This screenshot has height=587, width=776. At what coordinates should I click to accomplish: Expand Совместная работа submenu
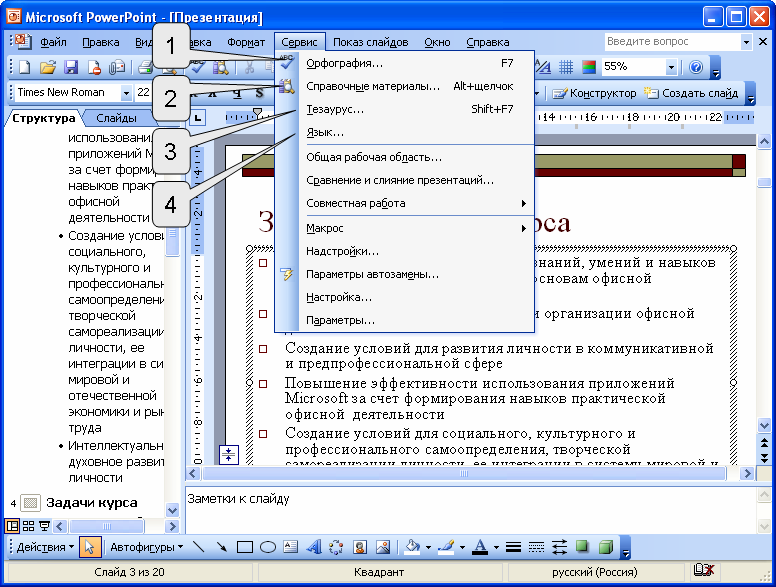point(405,203)
